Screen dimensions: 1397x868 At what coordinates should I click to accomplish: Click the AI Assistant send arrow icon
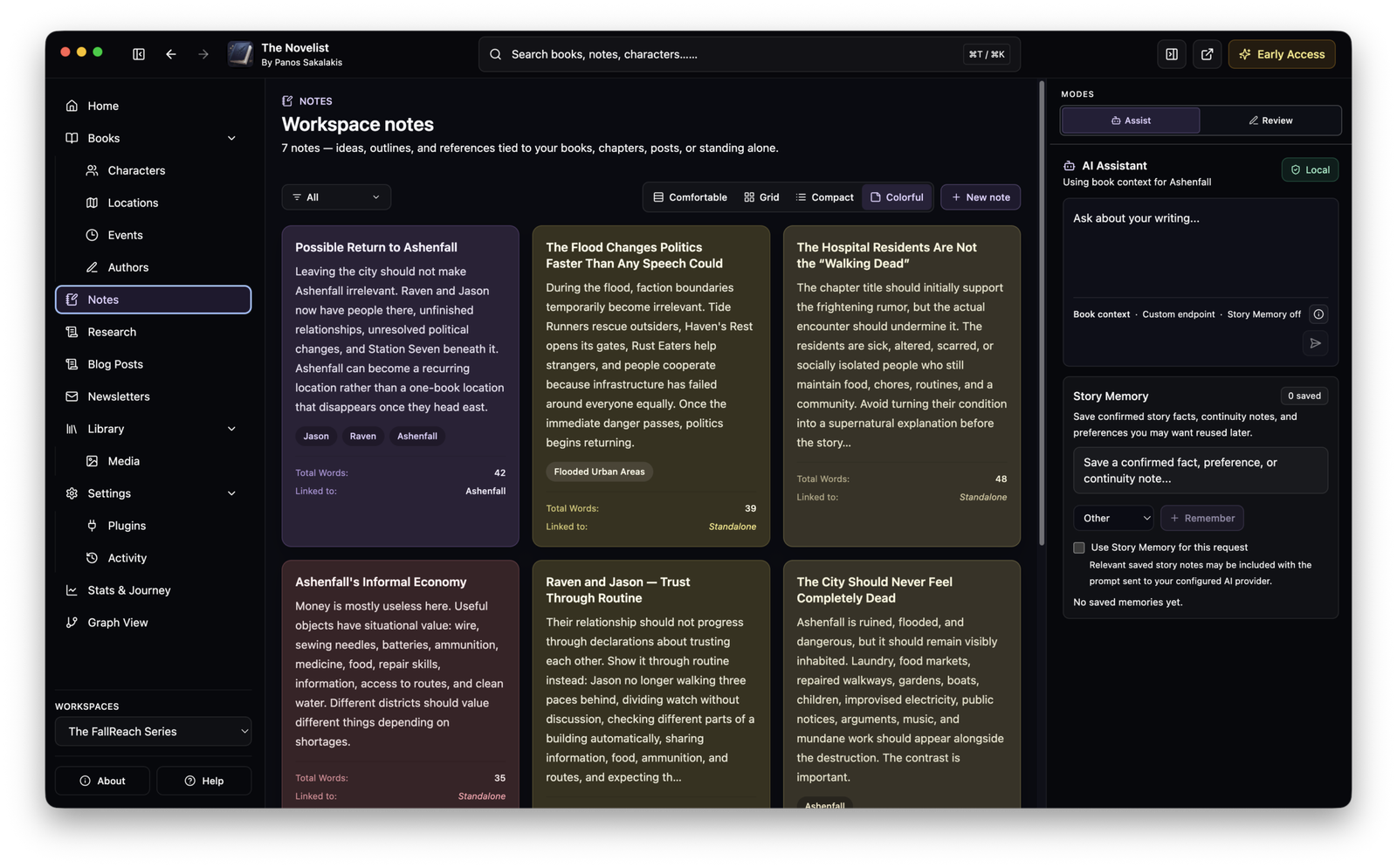click(1315, 343)
